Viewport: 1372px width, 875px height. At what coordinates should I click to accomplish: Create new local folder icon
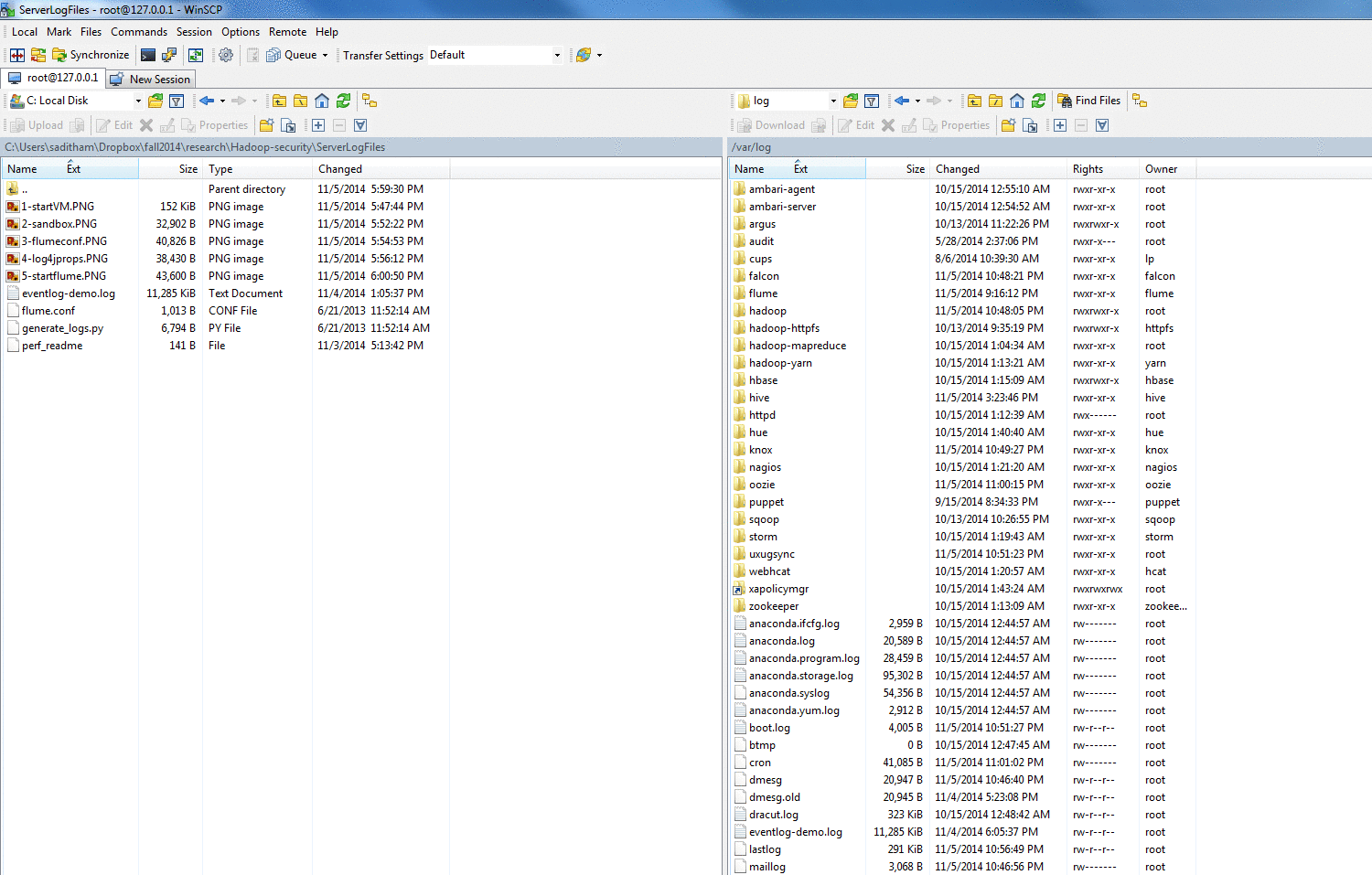266,125
